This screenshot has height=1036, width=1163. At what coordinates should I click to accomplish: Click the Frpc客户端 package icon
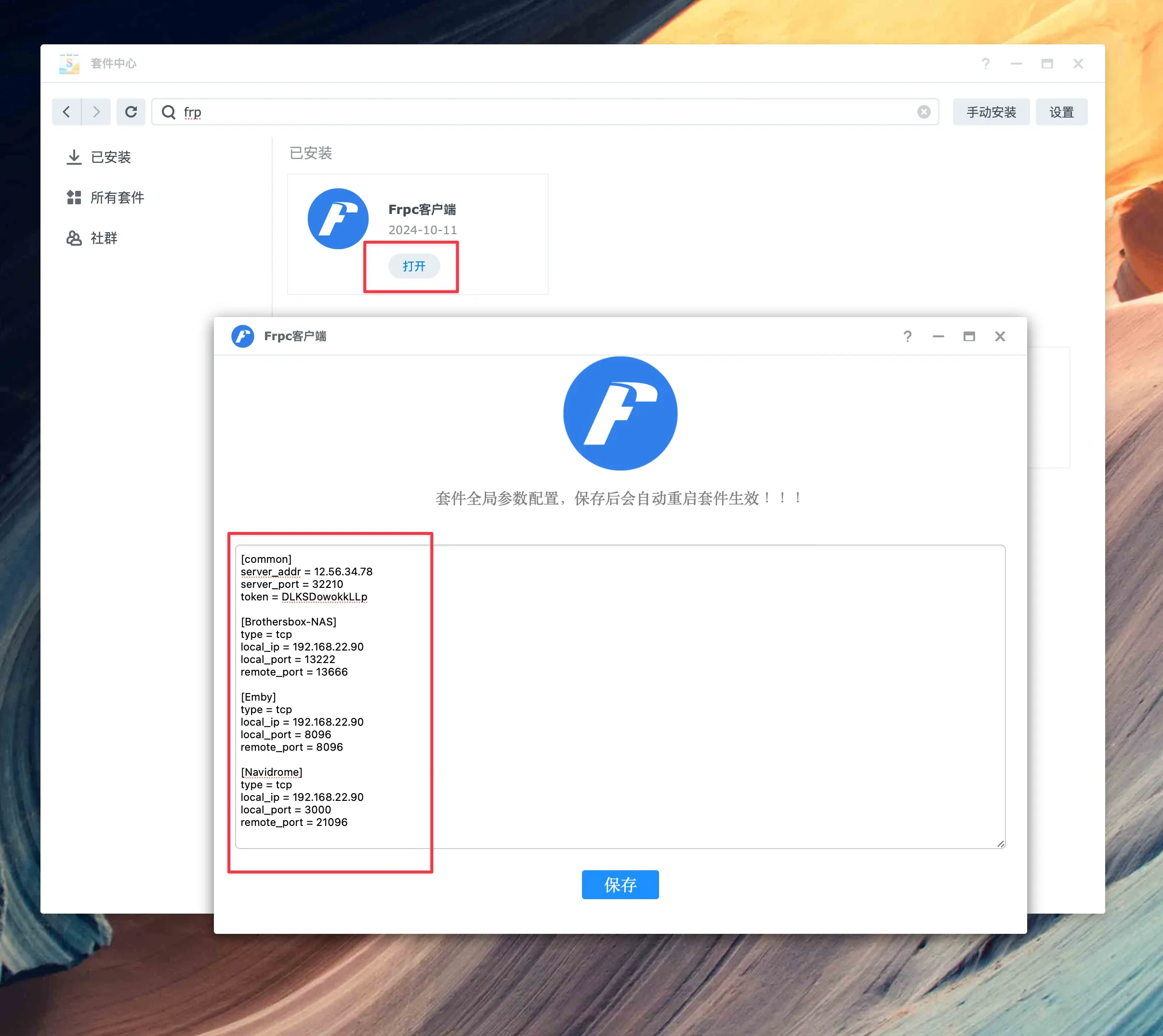pyautogui.click(x=338, y=219)
